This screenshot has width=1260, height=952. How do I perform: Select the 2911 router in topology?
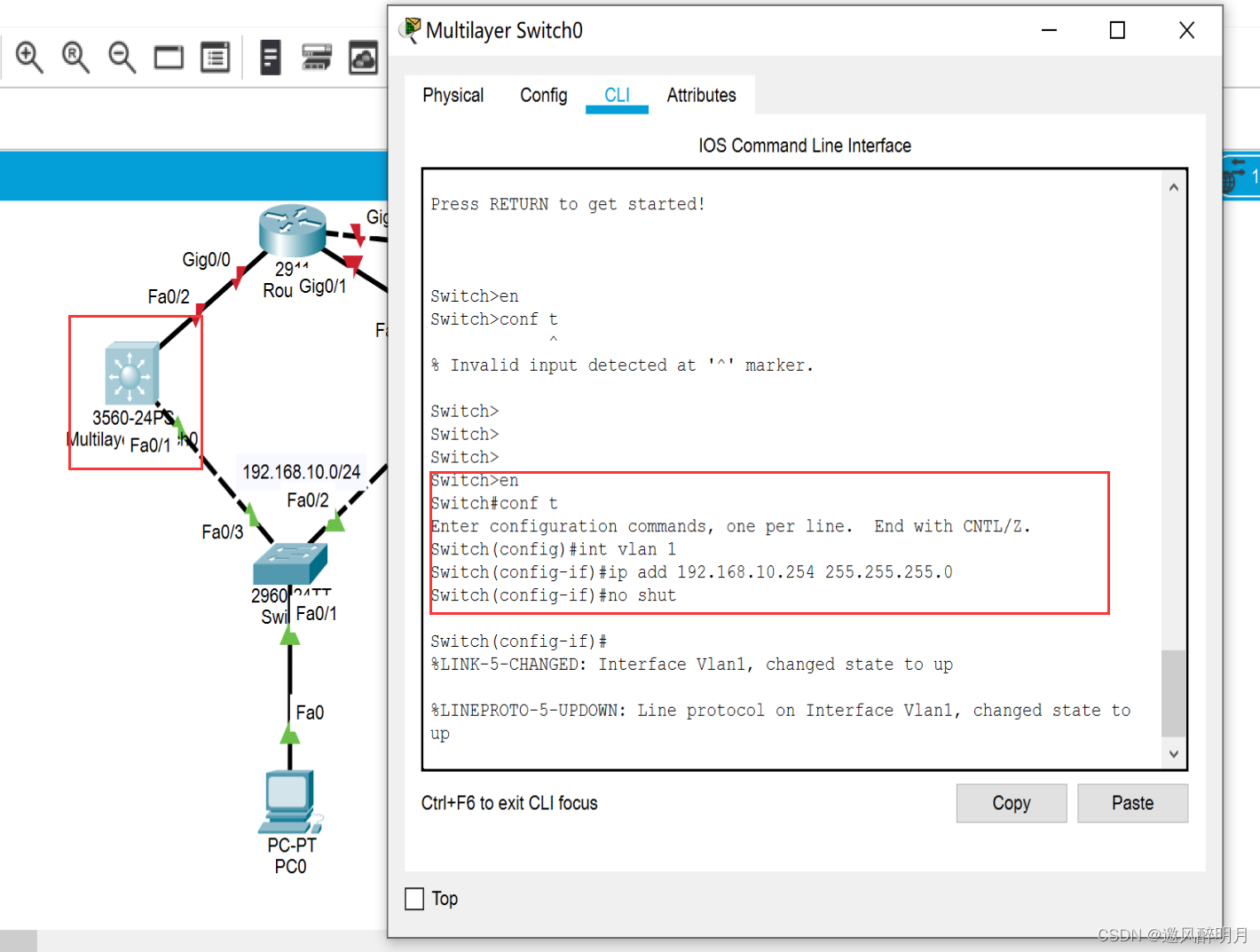pyautogui.click(x=292, y=229)
